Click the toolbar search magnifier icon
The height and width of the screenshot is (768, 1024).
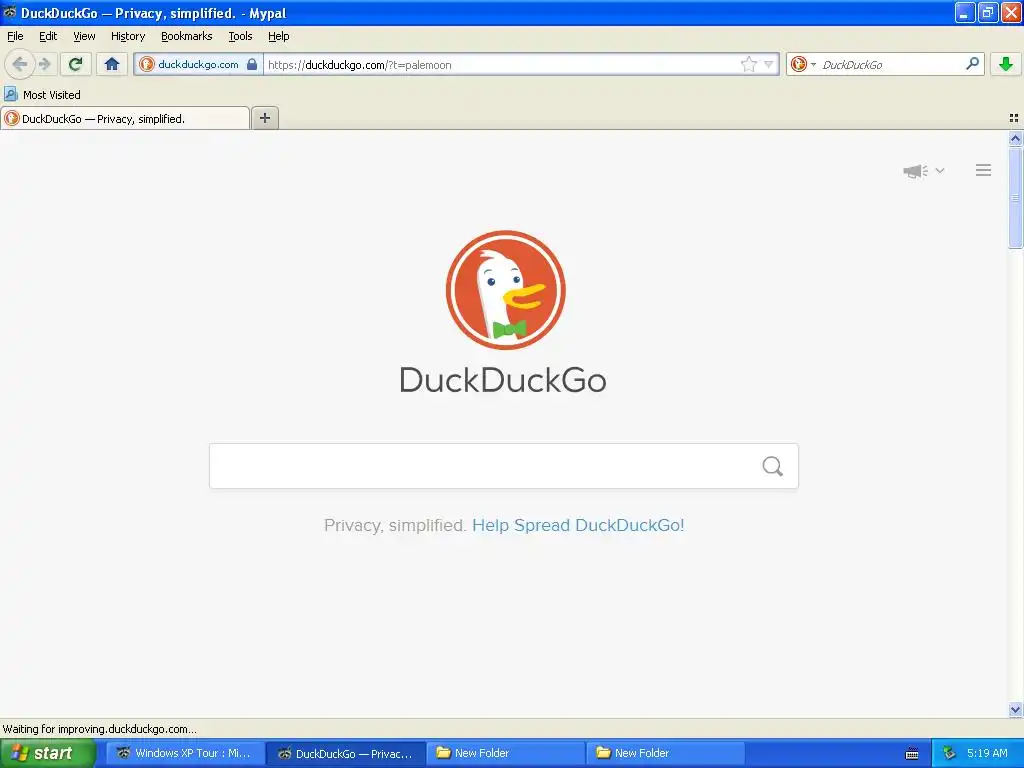click(x=972, y=64)
